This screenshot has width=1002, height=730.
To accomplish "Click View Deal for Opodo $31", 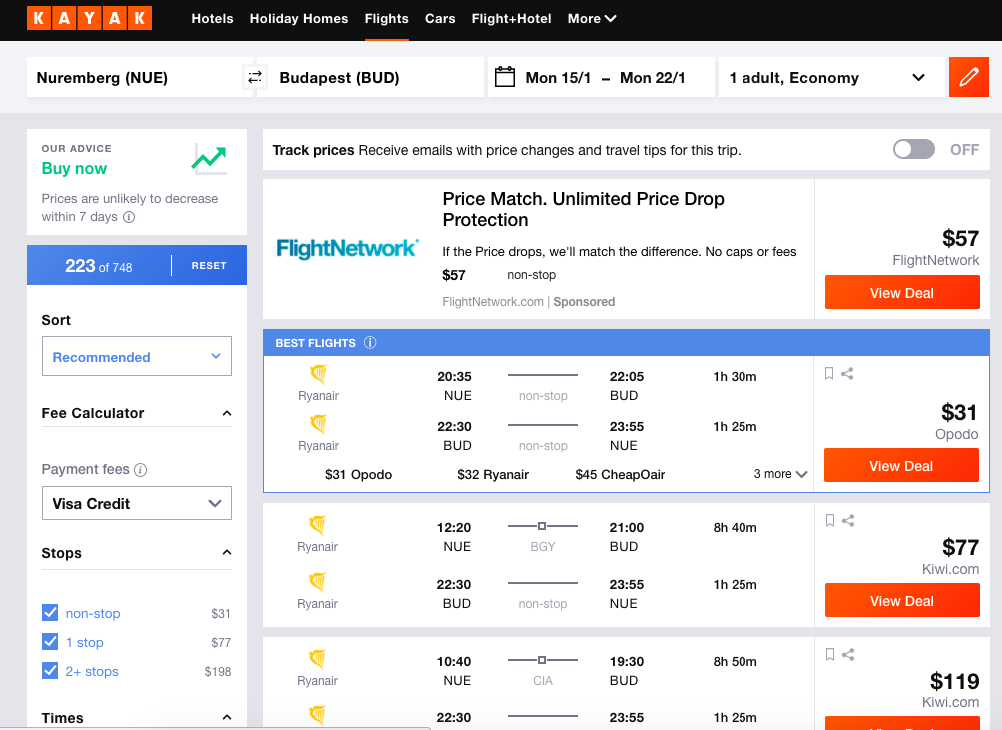I will coord(901,465).
